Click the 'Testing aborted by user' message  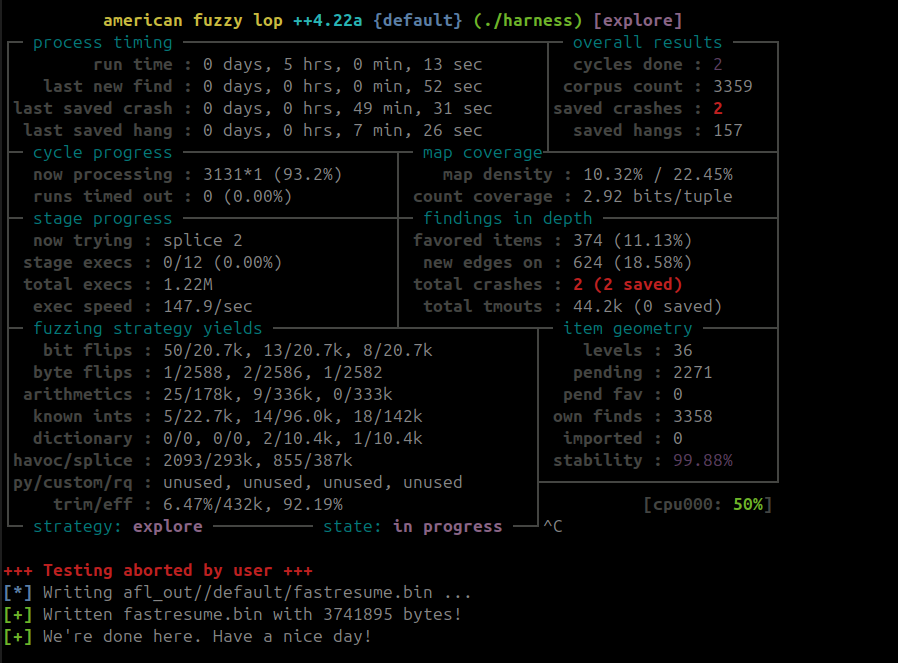click(x=158, y=571)
